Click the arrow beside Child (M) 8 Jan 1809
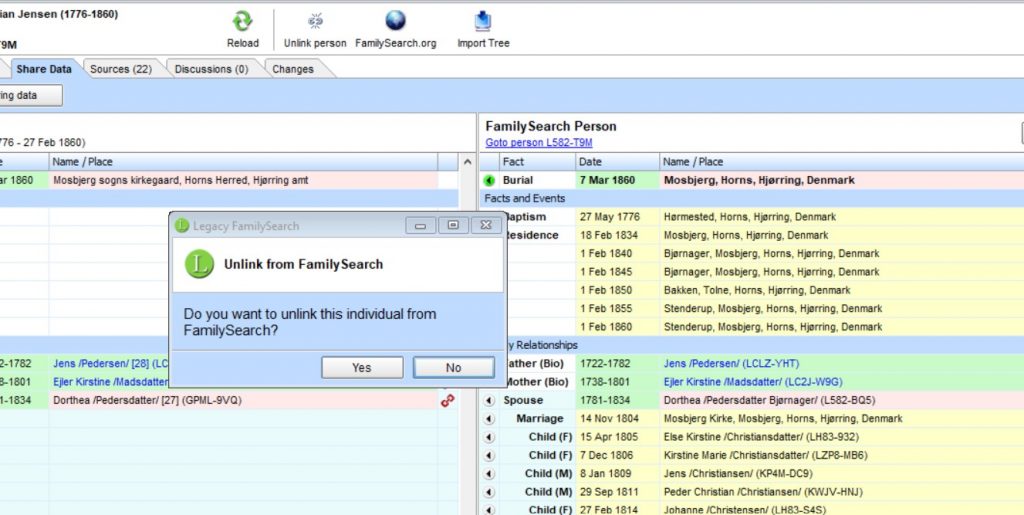The height and width of the screenshot is (515, 1024). click(489, 474)
